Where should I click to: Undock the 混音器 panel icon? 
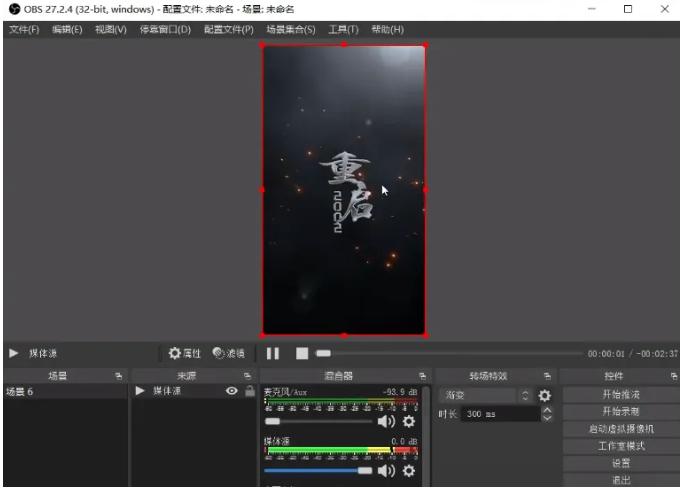(x=422, y=376)
